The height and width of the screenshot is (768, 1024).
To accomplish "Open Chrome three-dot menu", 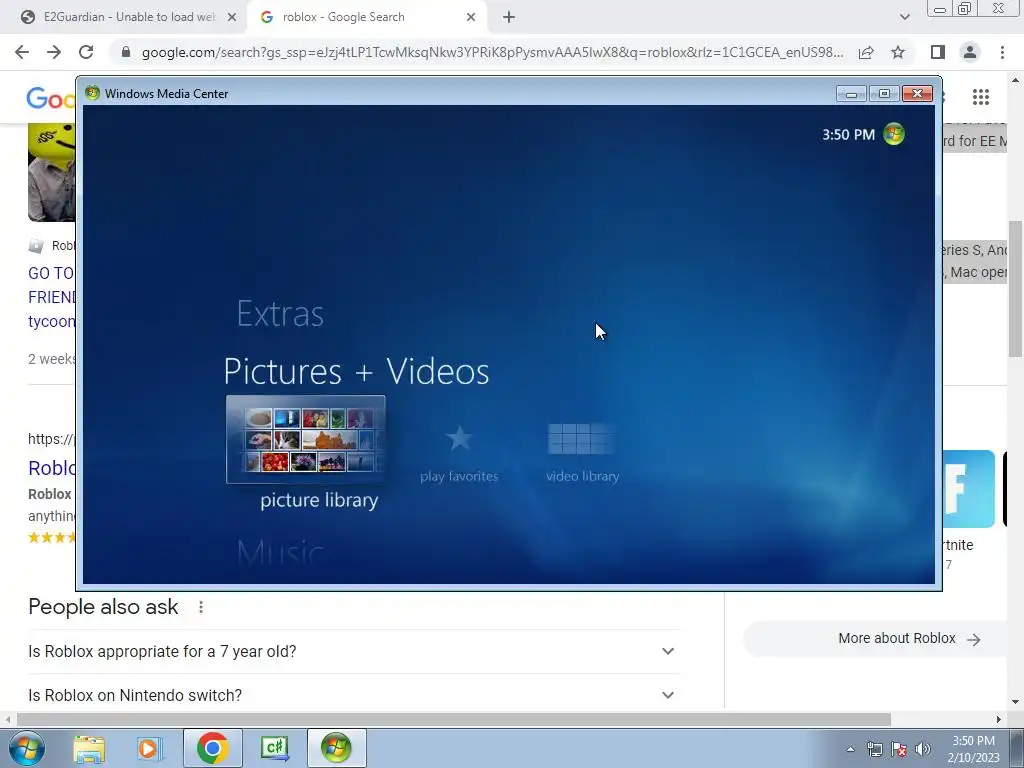I will 1002,52.
